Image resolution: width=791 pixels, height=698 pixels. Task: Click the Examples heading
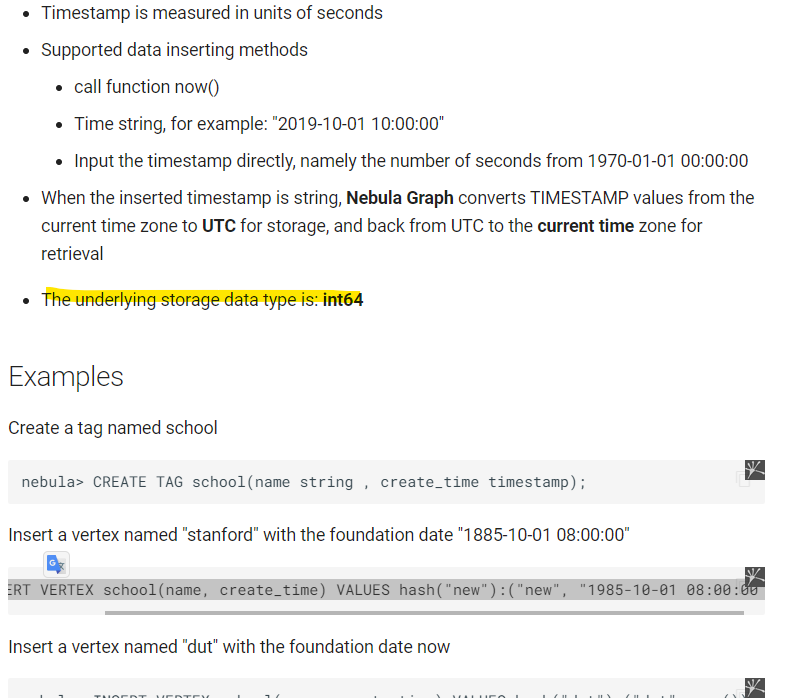click(66, 376)
